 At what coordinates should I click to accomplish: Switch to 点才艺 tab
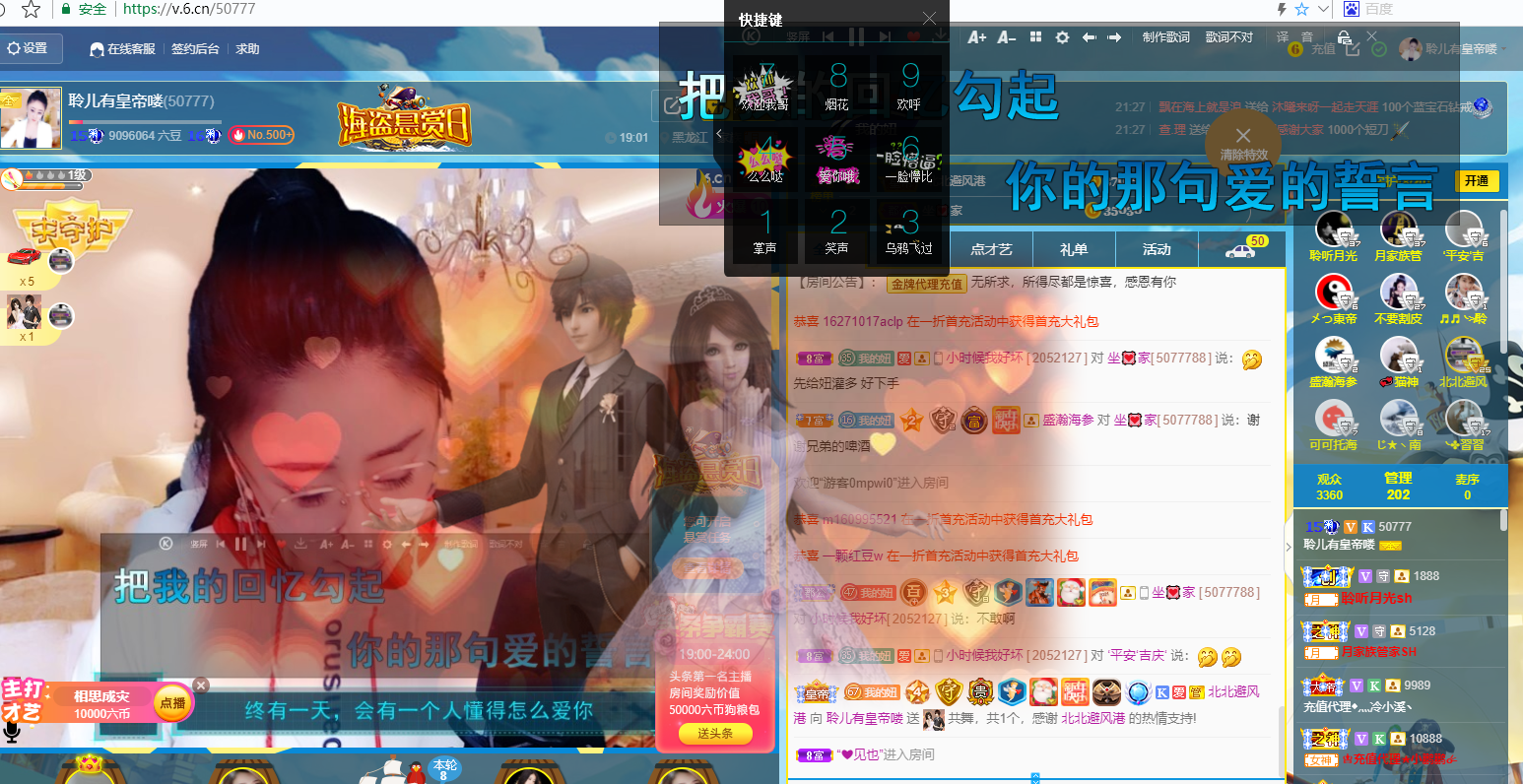[991, 249]
